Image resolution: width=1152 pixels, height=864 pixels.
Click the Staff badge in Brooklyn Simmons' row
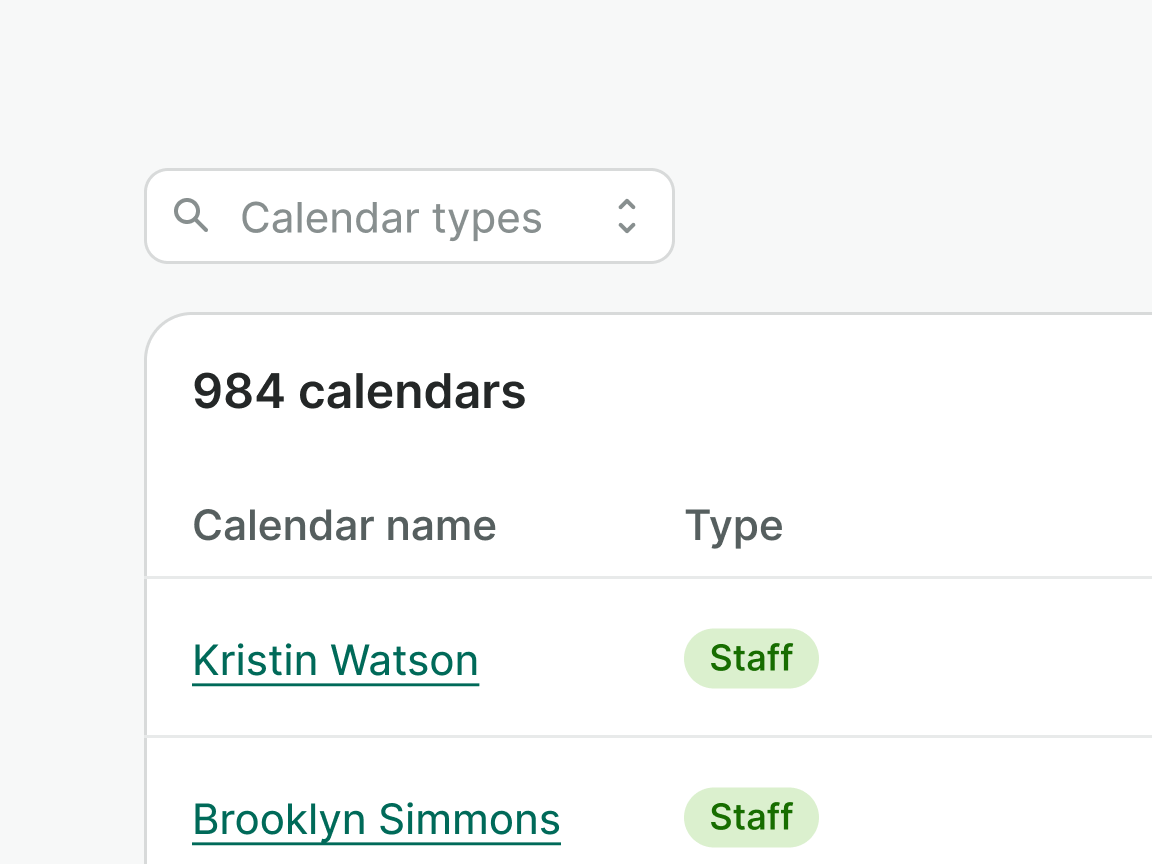tap(751, 817)
